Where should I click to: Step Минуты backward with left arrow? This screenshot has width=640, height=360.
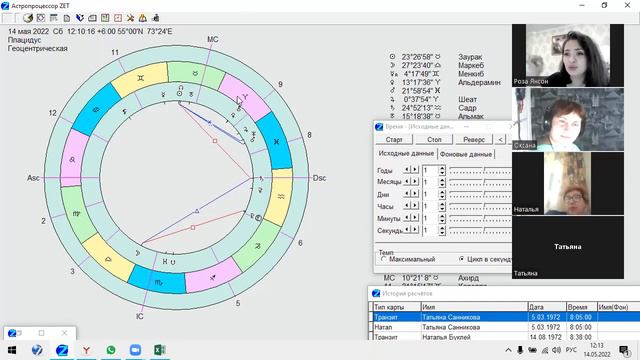pos(407,218)
